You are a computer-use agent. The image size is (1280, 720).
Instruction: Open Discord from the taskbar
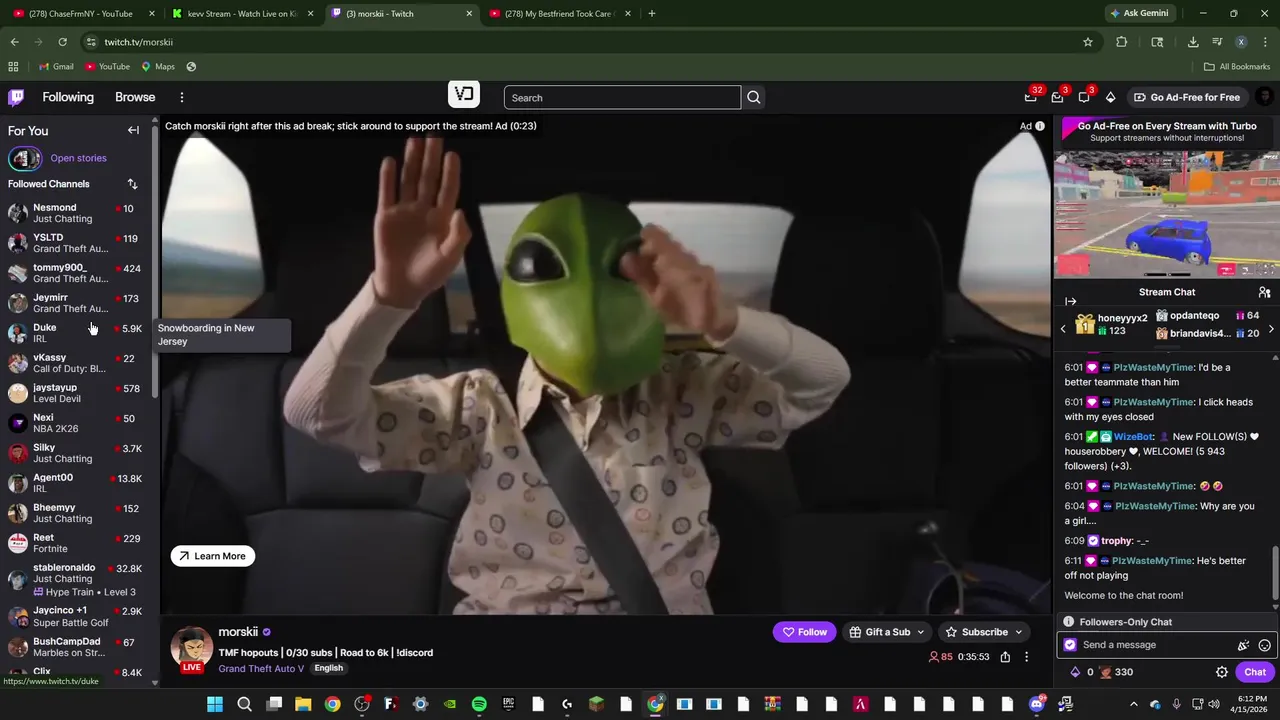[x=1036, y=705]
